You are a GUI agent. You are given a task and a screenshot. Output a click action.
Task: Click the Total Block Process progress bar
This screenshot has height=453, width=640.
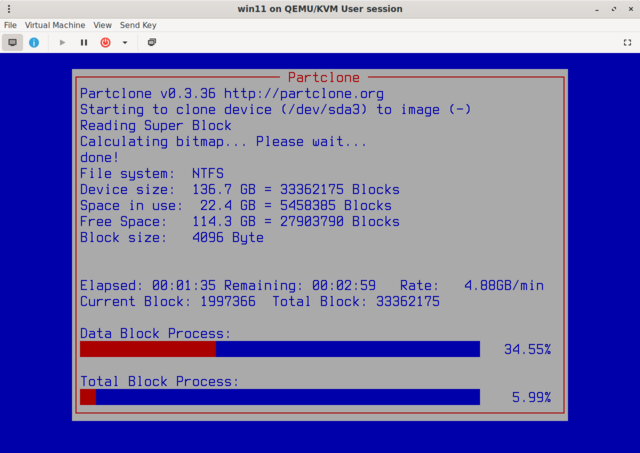click(x=279, y=397)
